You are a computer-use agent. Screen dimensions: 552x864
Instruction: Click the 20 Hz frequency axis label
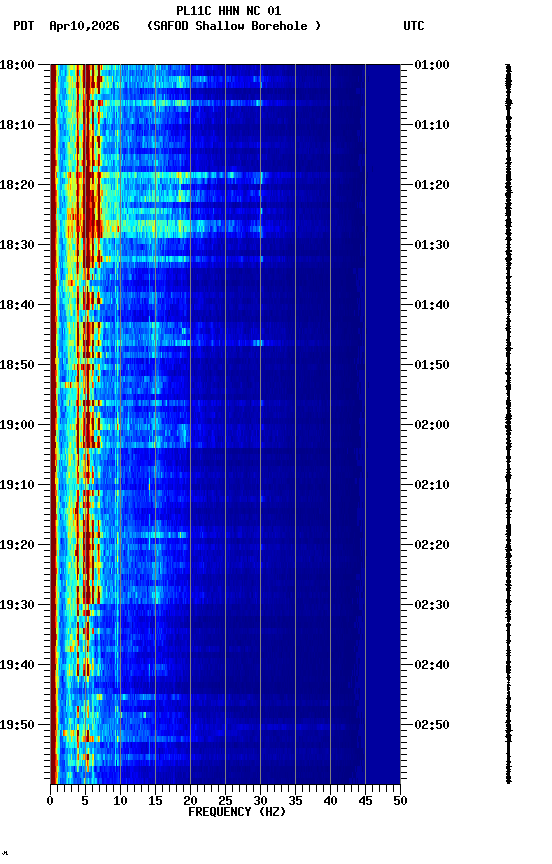[190, 801]
